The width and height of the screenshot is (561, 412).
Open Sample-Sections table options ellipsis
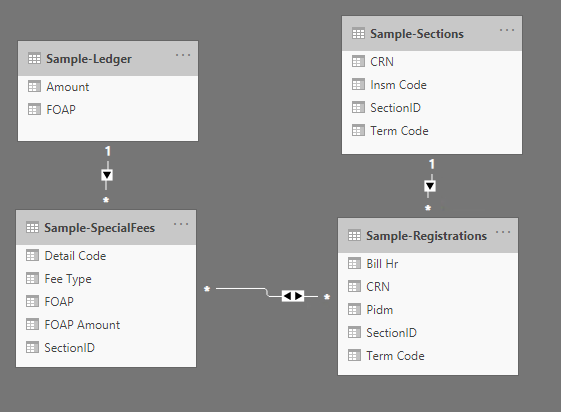(x=507, y=30)
